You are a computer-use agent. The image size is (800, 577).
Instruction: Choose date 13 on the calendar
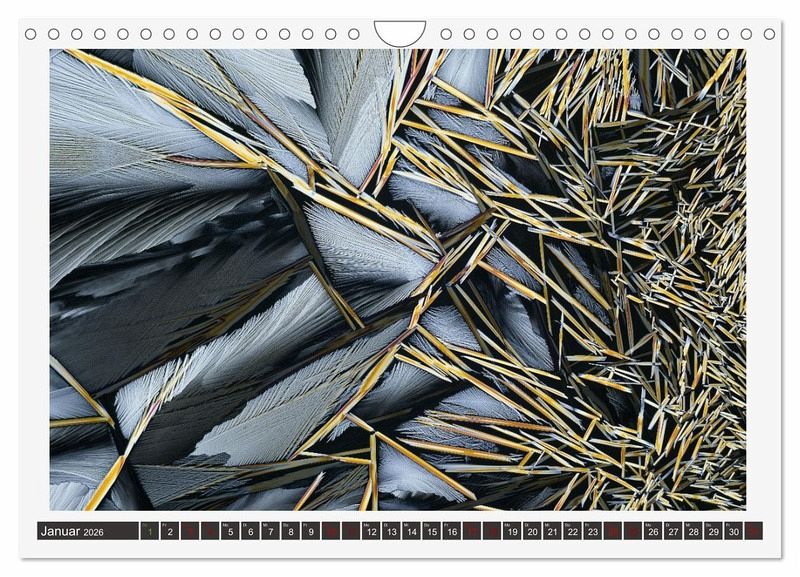point(391,531)
